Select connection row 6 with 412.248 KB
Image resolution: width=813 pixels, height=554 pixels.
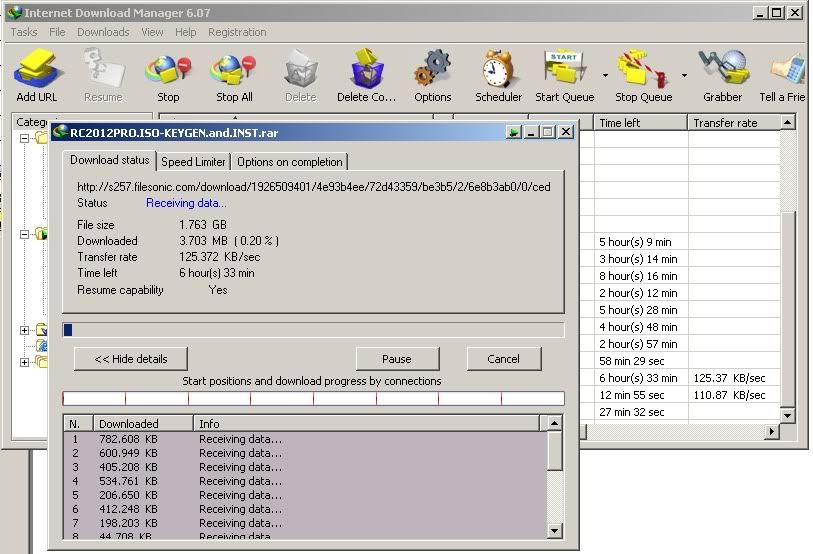305,509
